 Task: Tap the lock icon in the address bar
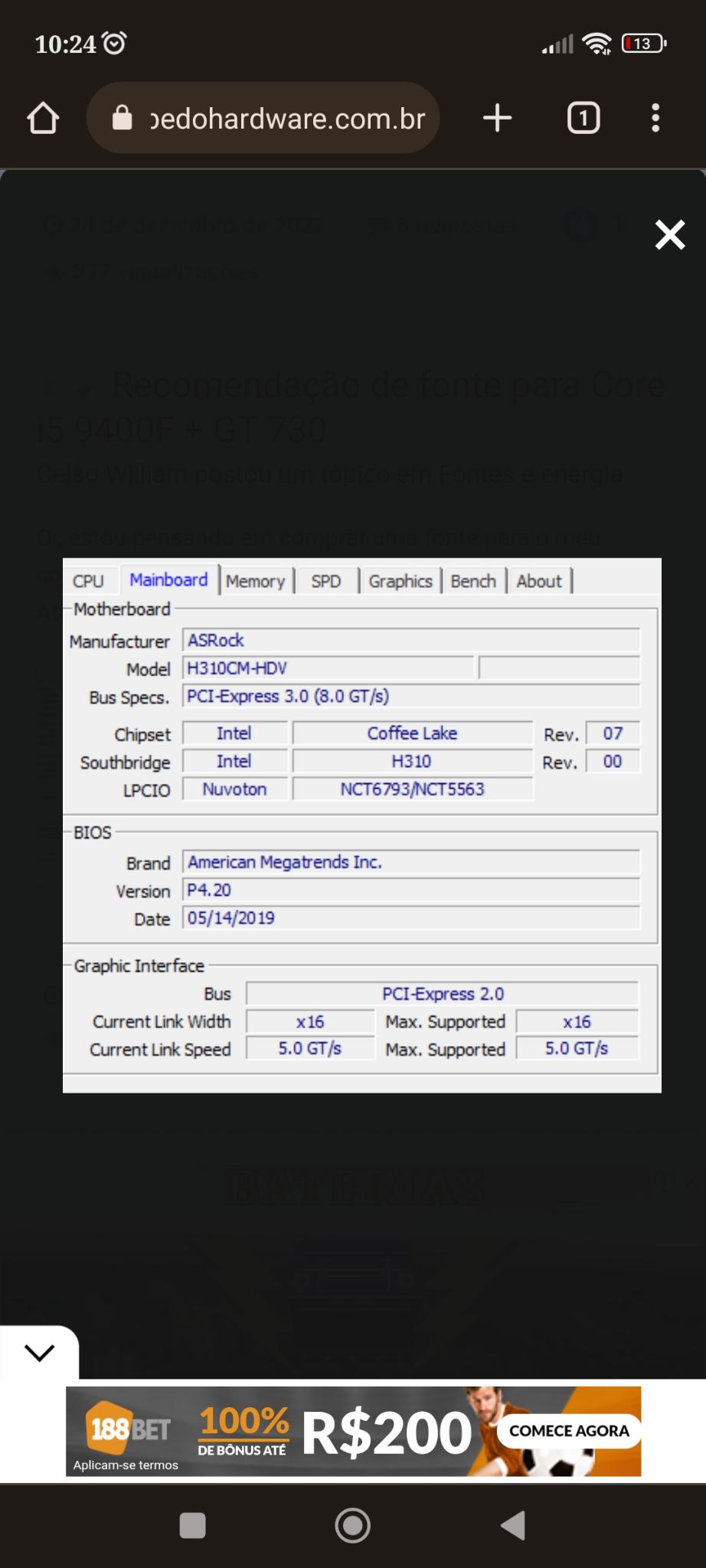click(123, 118)
